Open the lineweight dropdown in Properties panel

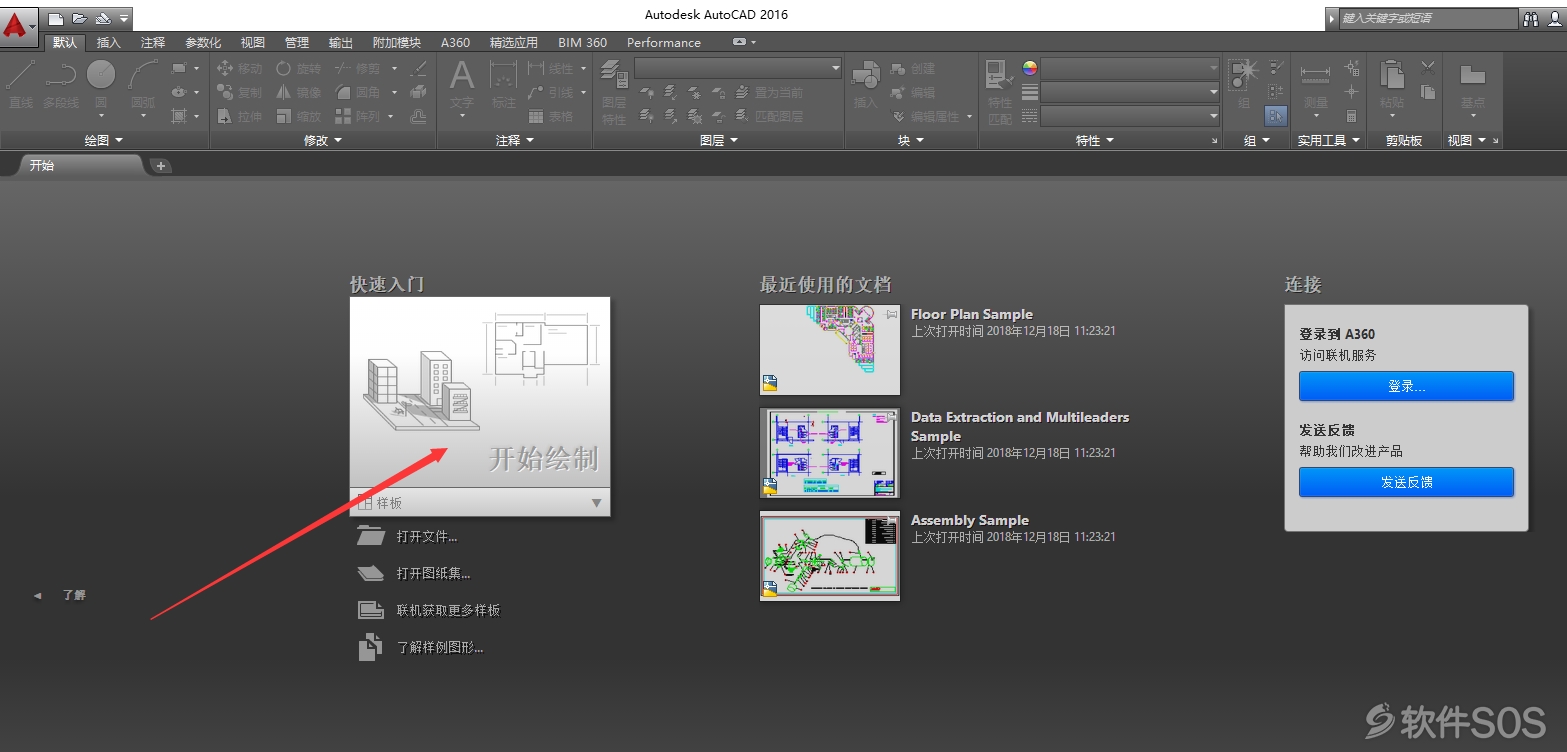point(1130,92)
